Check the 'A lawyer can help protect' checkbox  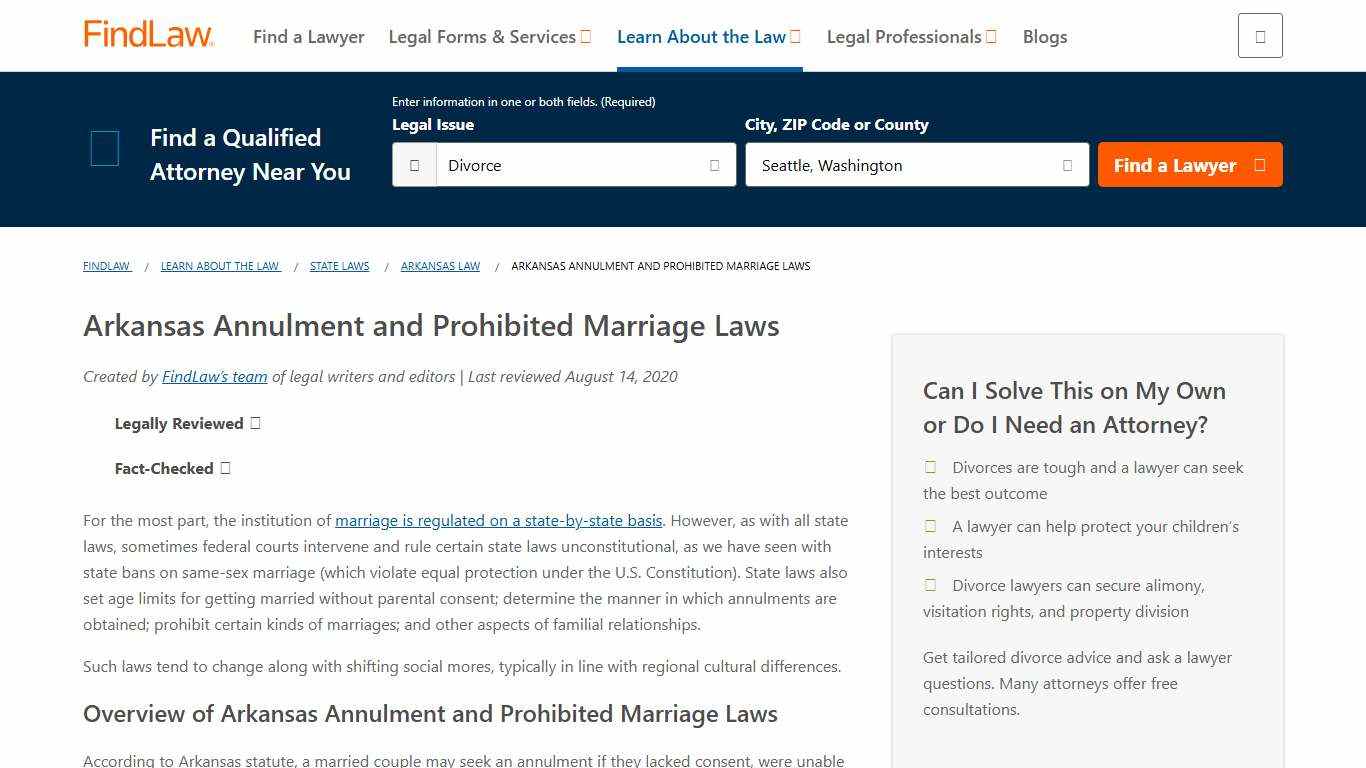coord(929,525)
